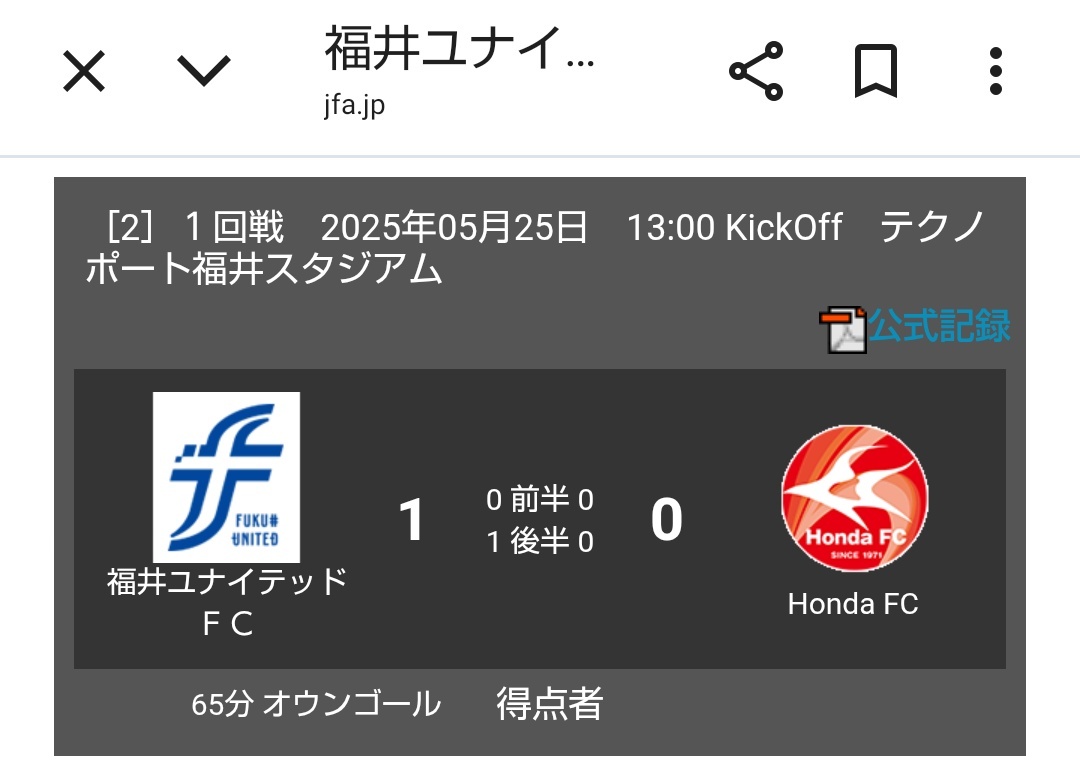Tap the Fukui United FC logo

click(226, 477)
